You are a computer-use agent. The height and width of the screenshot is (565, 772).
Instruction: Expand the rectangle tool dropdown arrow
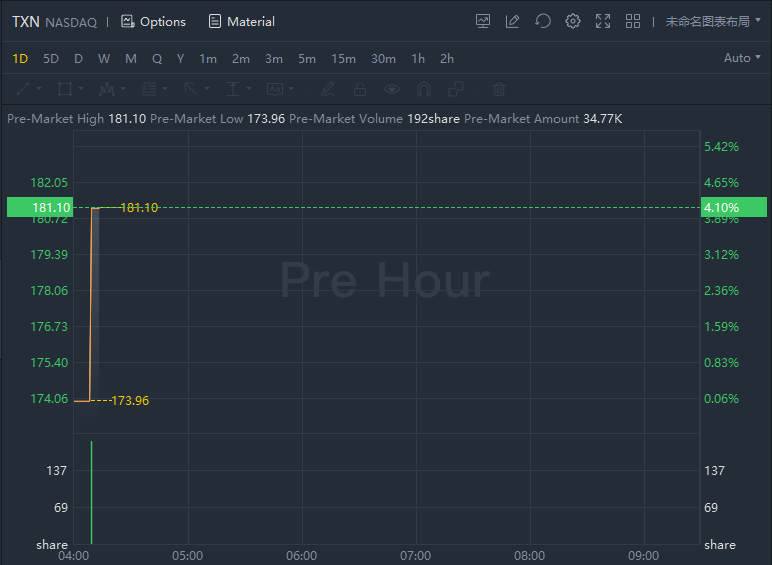[x=81, y=89]
